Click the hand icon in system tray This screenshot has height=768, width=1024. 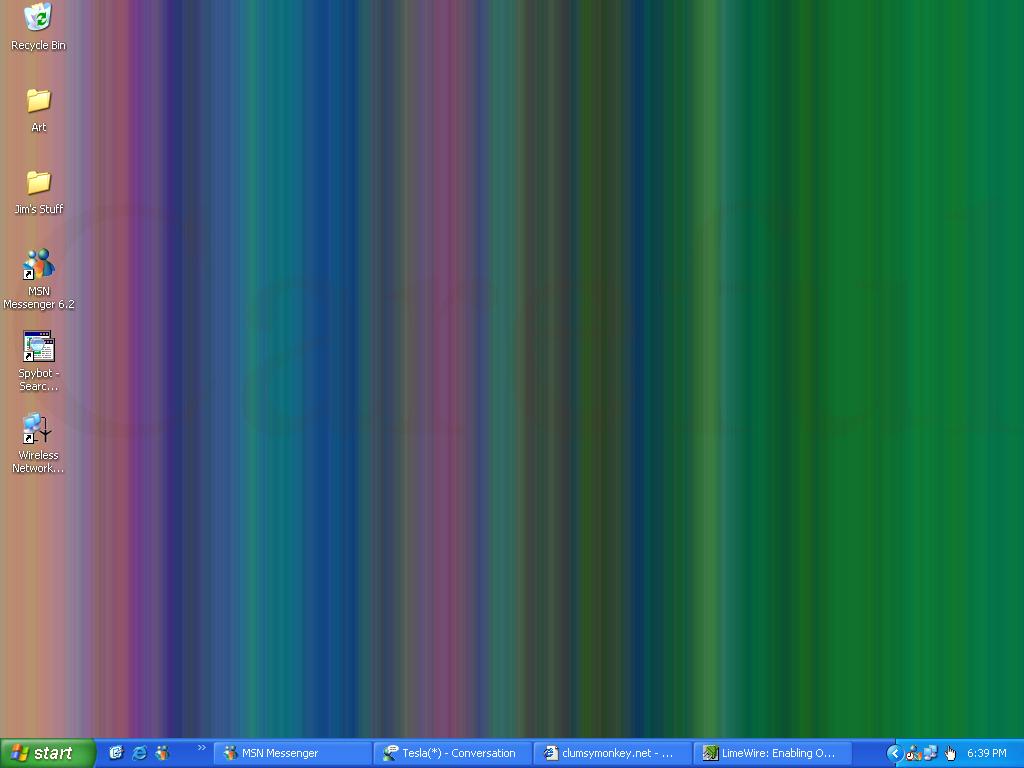950,753
